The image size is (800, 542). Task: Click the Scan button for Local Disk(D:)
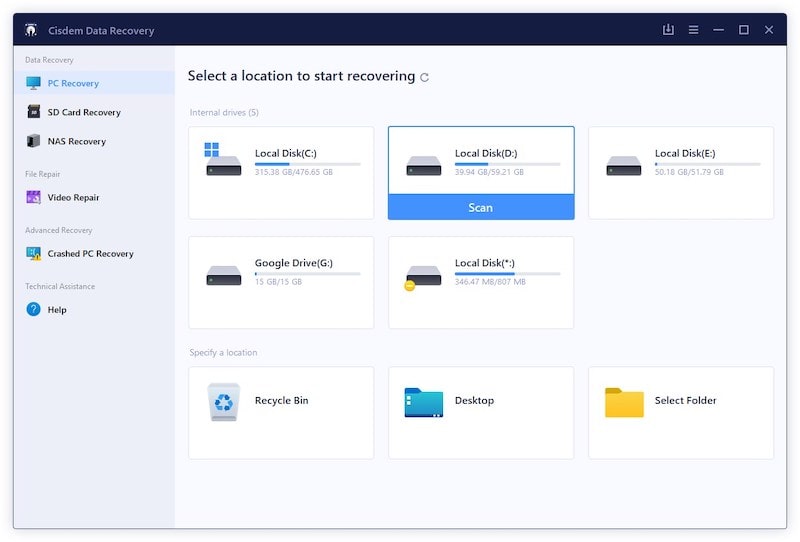(x=481, y=207)
